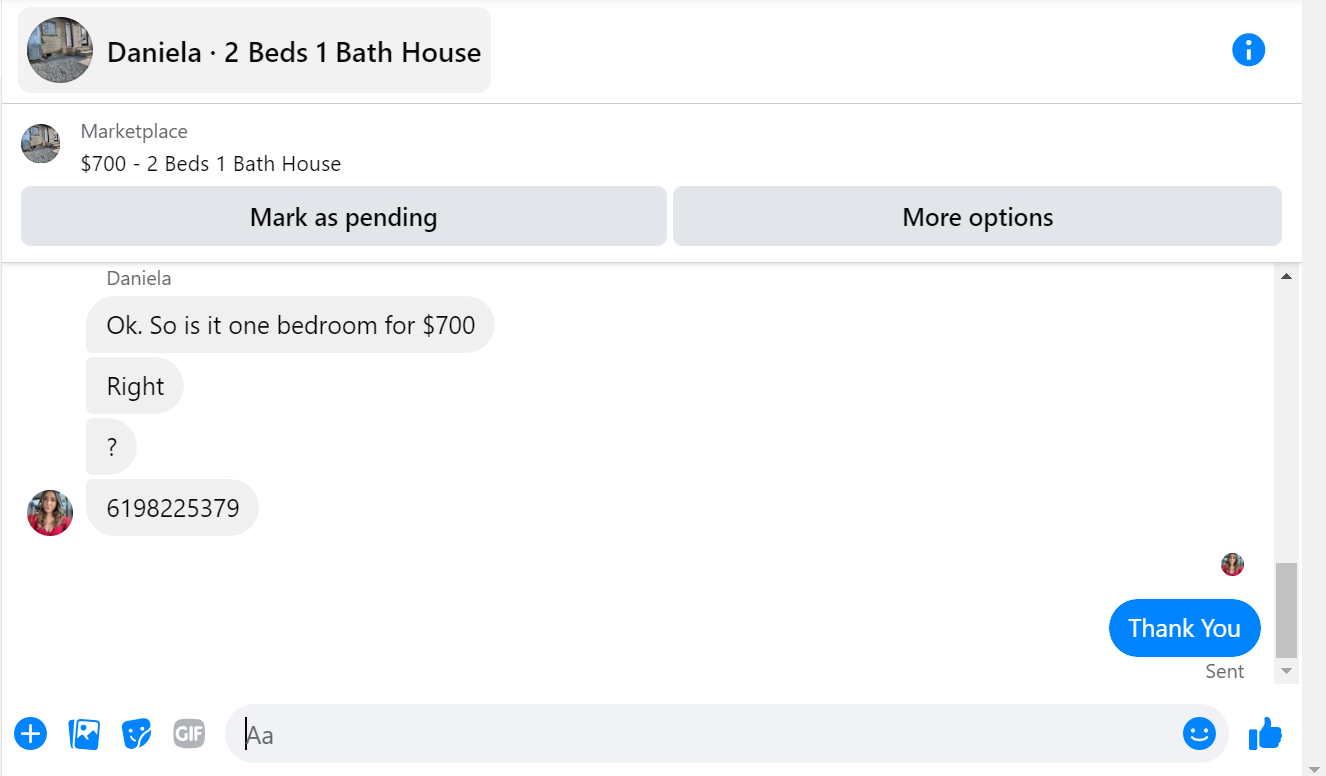Click the Thank You sent message
The height and width of the screenshot is (776, 1326).
pos(1184,628)
